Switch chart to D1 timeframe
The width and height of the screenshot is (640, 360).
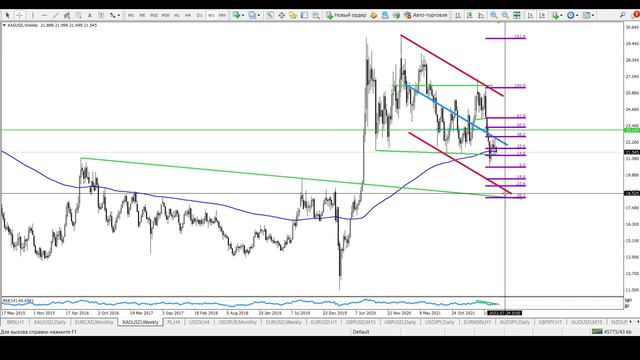199,15
